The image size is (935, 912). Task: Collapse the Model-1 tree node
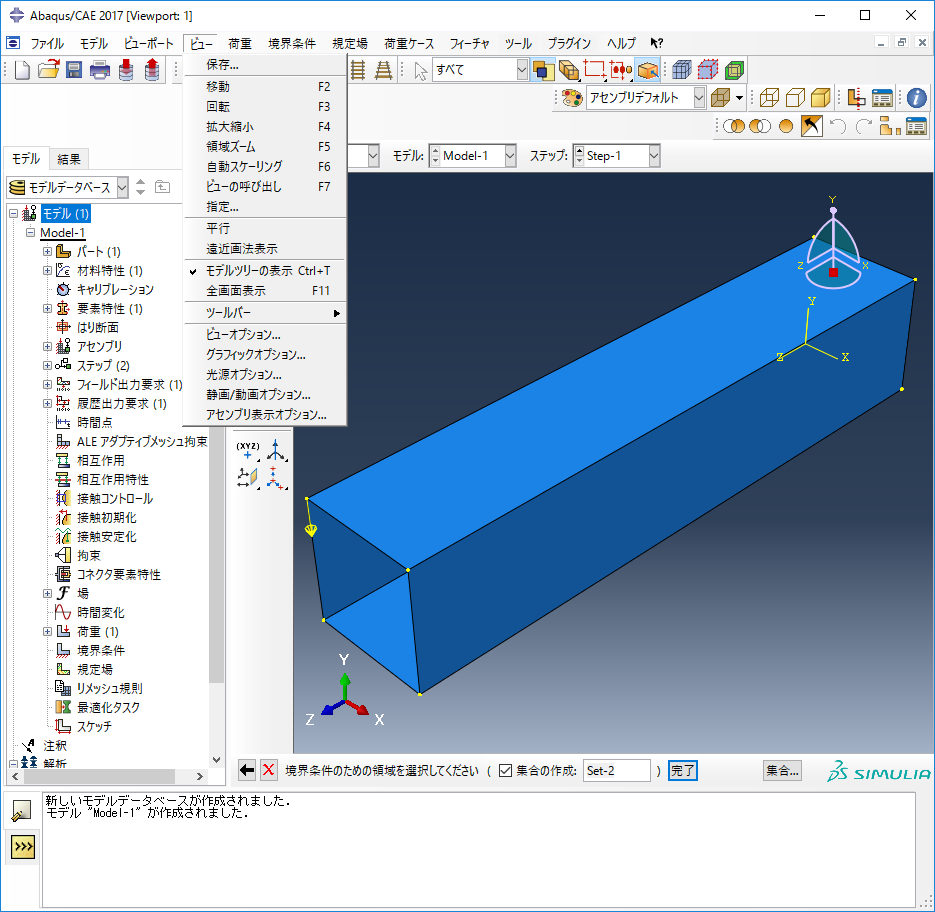[30, 233]
